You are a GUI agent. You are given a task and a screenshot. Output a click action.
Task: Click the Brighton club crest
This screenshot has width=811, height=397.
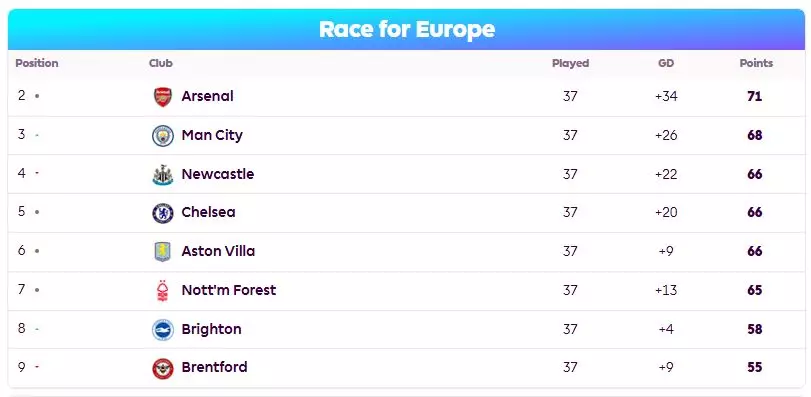162,329
